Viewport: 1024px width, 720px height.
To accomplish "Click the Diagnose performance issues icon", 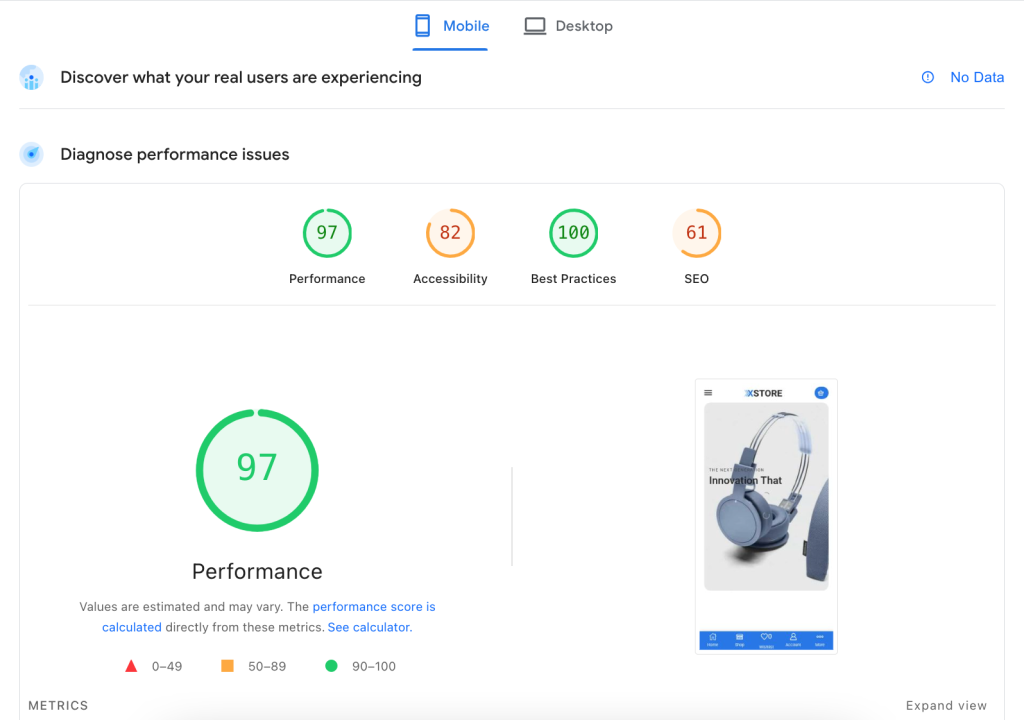I will 32,154.
